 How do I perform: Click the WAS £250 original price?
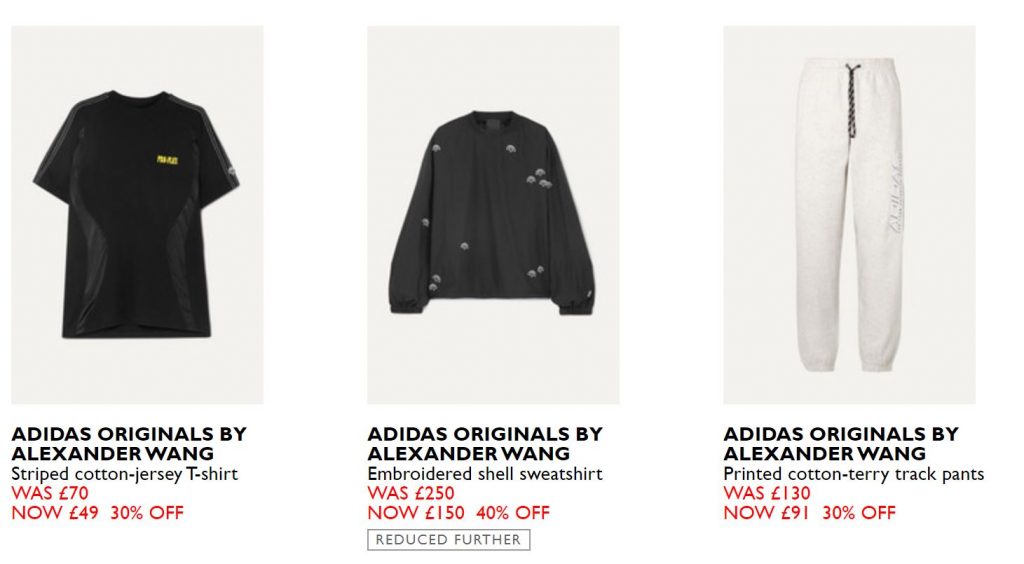click(x=410, y=493)
